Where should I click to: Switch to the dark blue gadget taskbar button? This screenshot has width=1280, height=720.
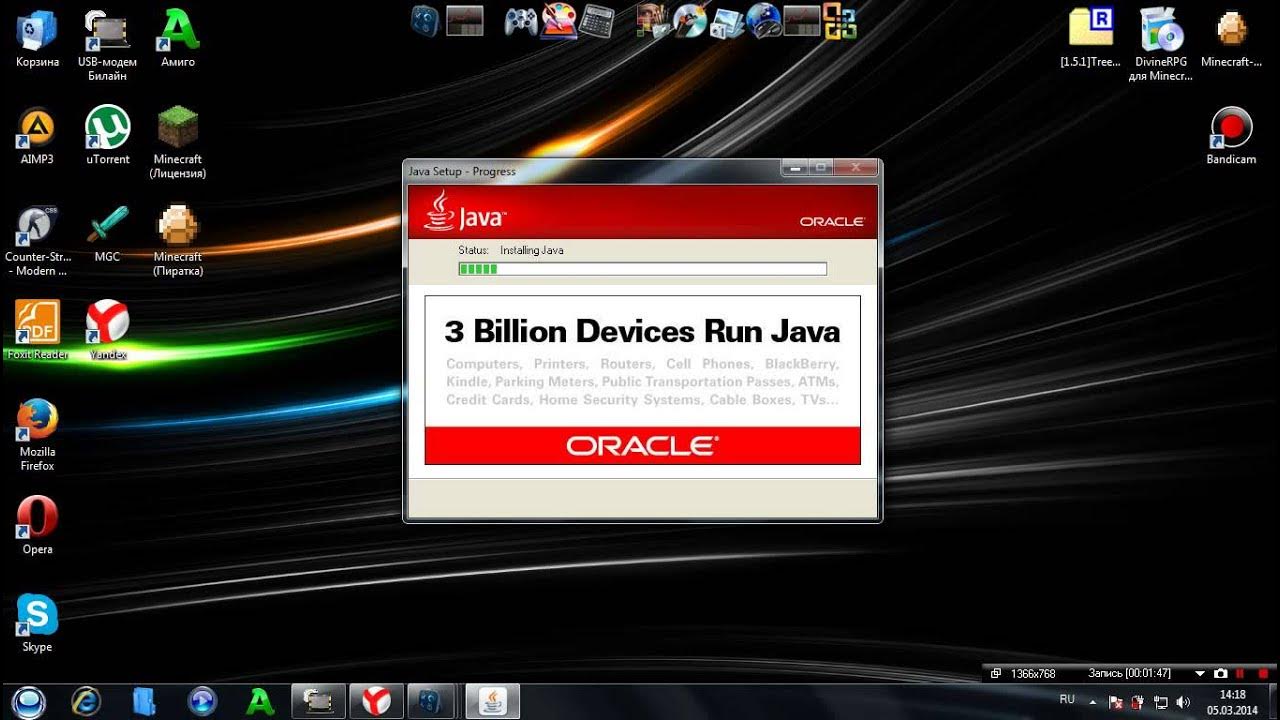tap(434, 701)
